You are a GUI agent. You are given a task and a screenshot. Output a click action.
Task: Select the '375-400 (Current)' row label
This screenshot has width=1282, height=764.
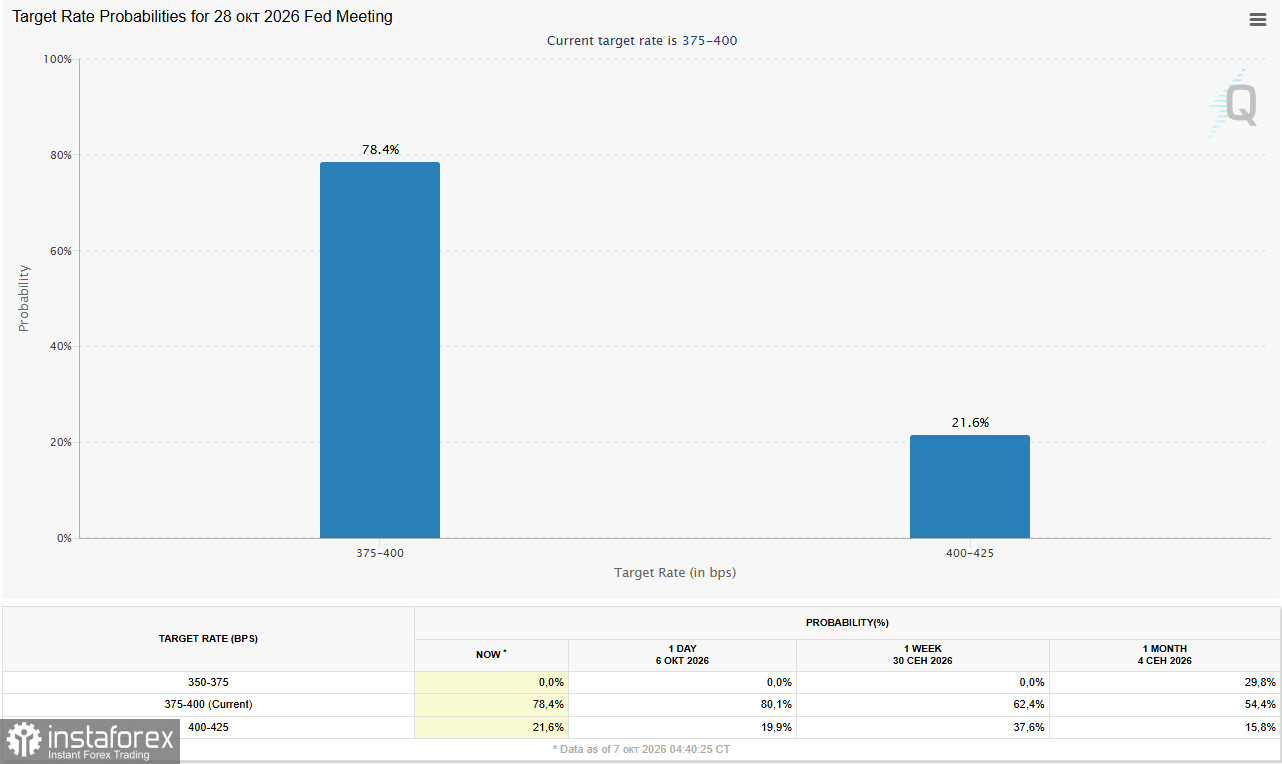[208, 705]
